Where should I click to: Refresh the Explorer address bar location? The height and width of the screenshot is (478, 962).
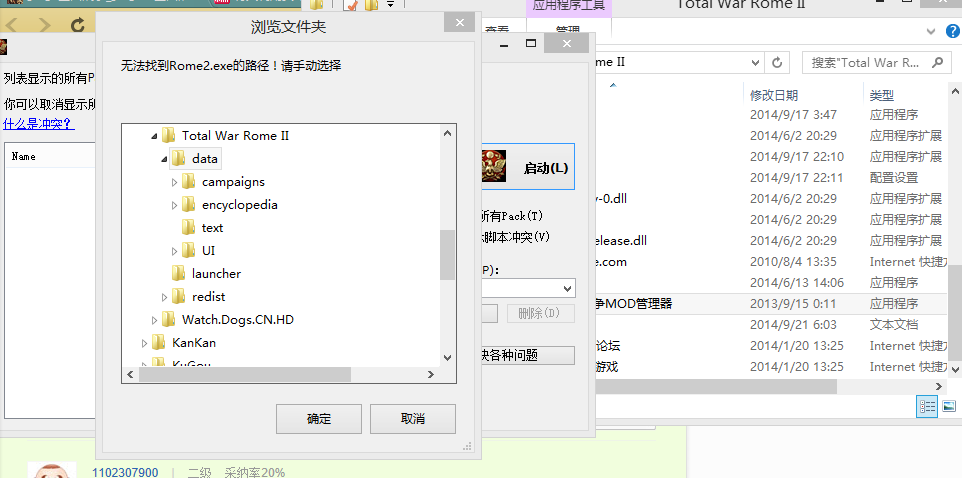coord(777,63)
